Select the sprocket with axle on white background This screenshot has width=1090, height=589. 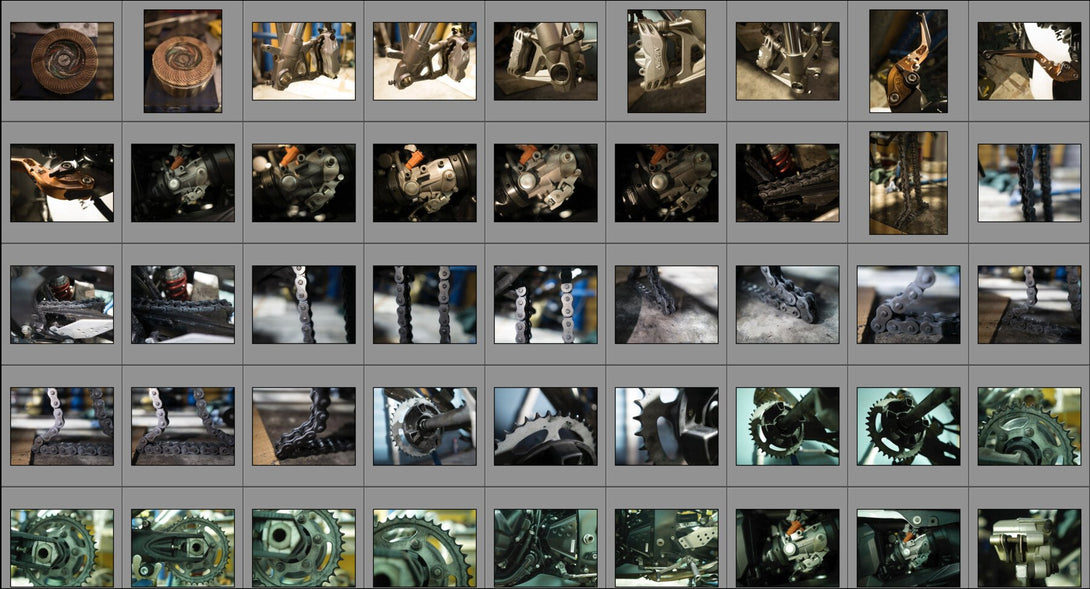[425, 426]
